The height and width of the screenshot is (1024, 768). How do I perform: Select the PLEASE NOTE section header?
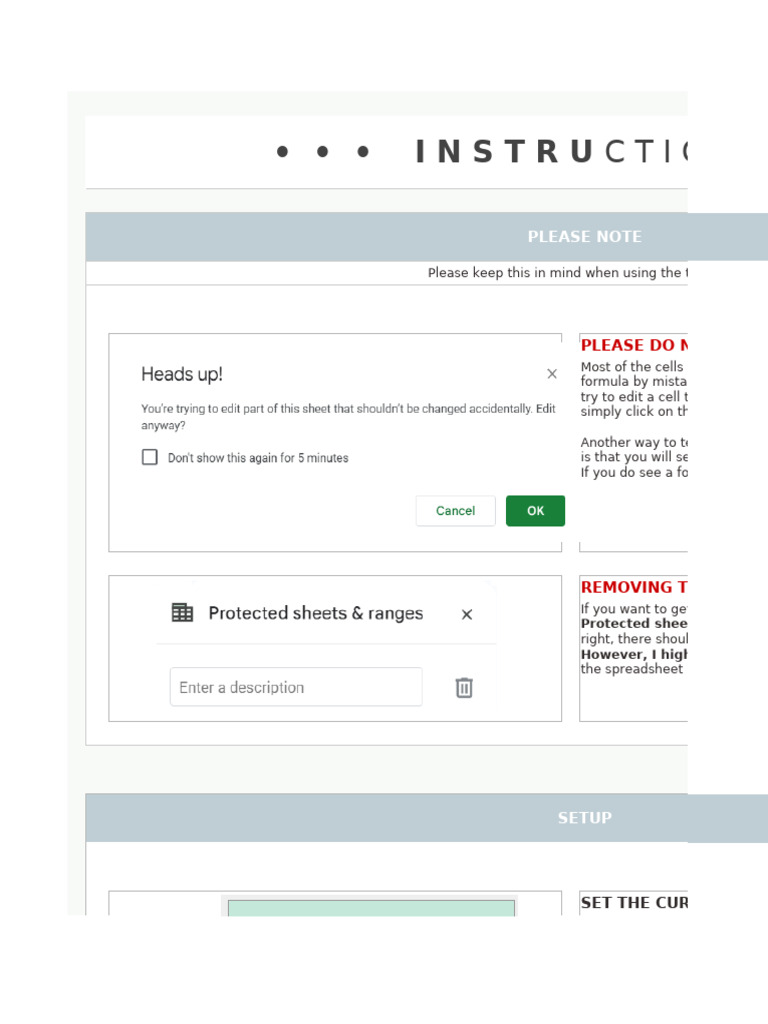click(584, 237)
